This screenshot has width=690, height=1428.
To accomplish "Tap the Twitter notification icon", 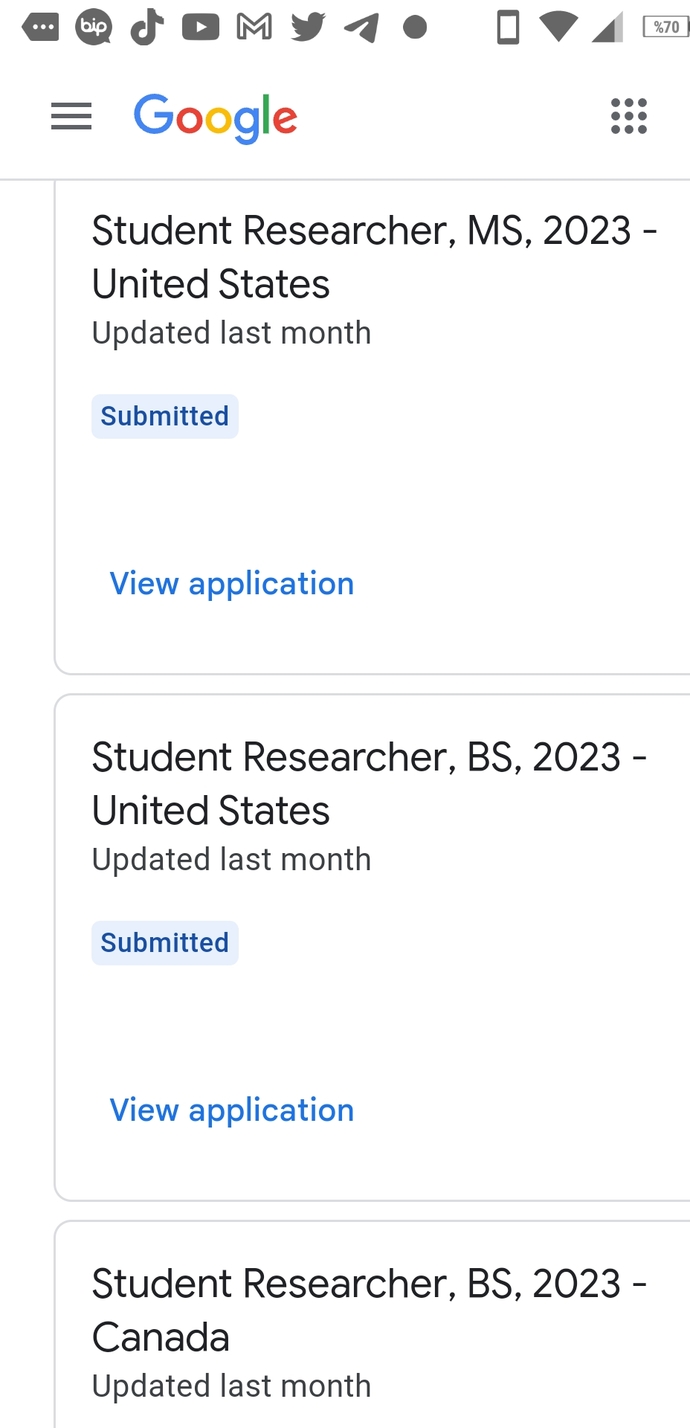I will point(308,27).
